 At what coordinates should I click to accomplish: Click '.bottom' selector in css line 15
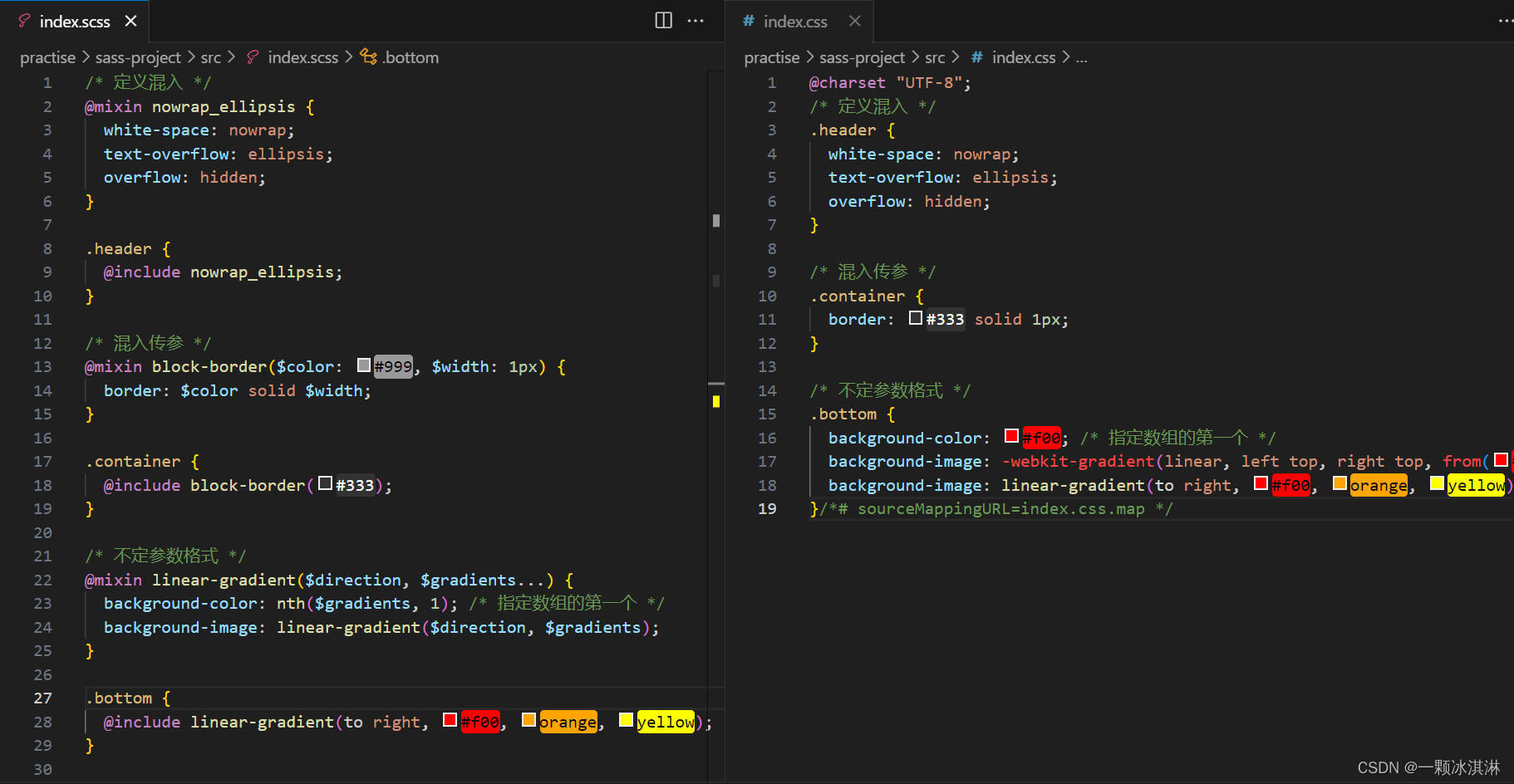coord(843,414)
